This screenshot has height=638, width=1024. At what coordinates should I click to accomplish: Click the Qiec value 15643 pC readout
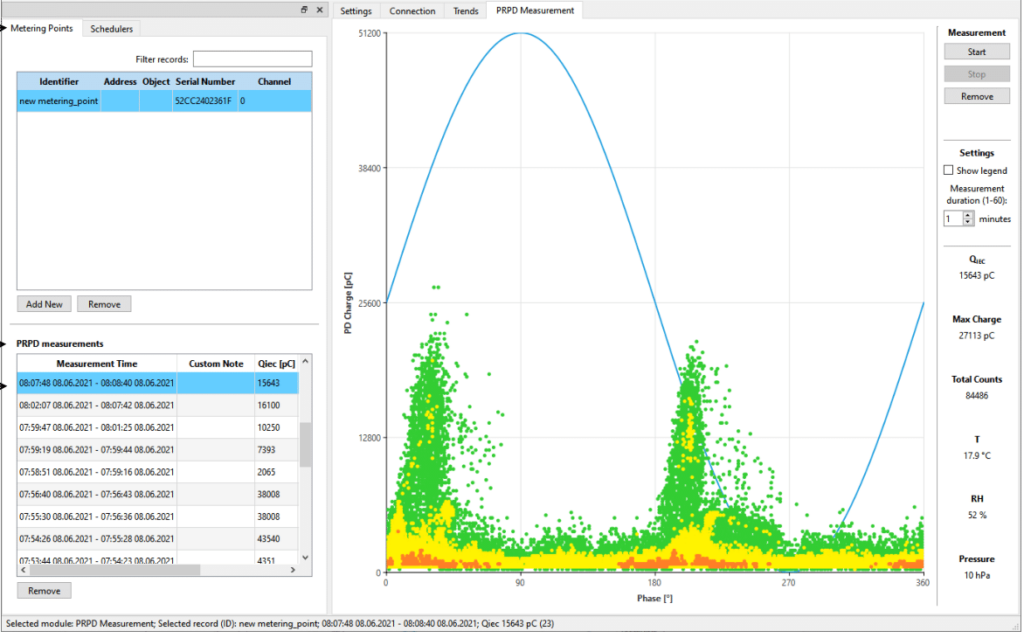976,276
